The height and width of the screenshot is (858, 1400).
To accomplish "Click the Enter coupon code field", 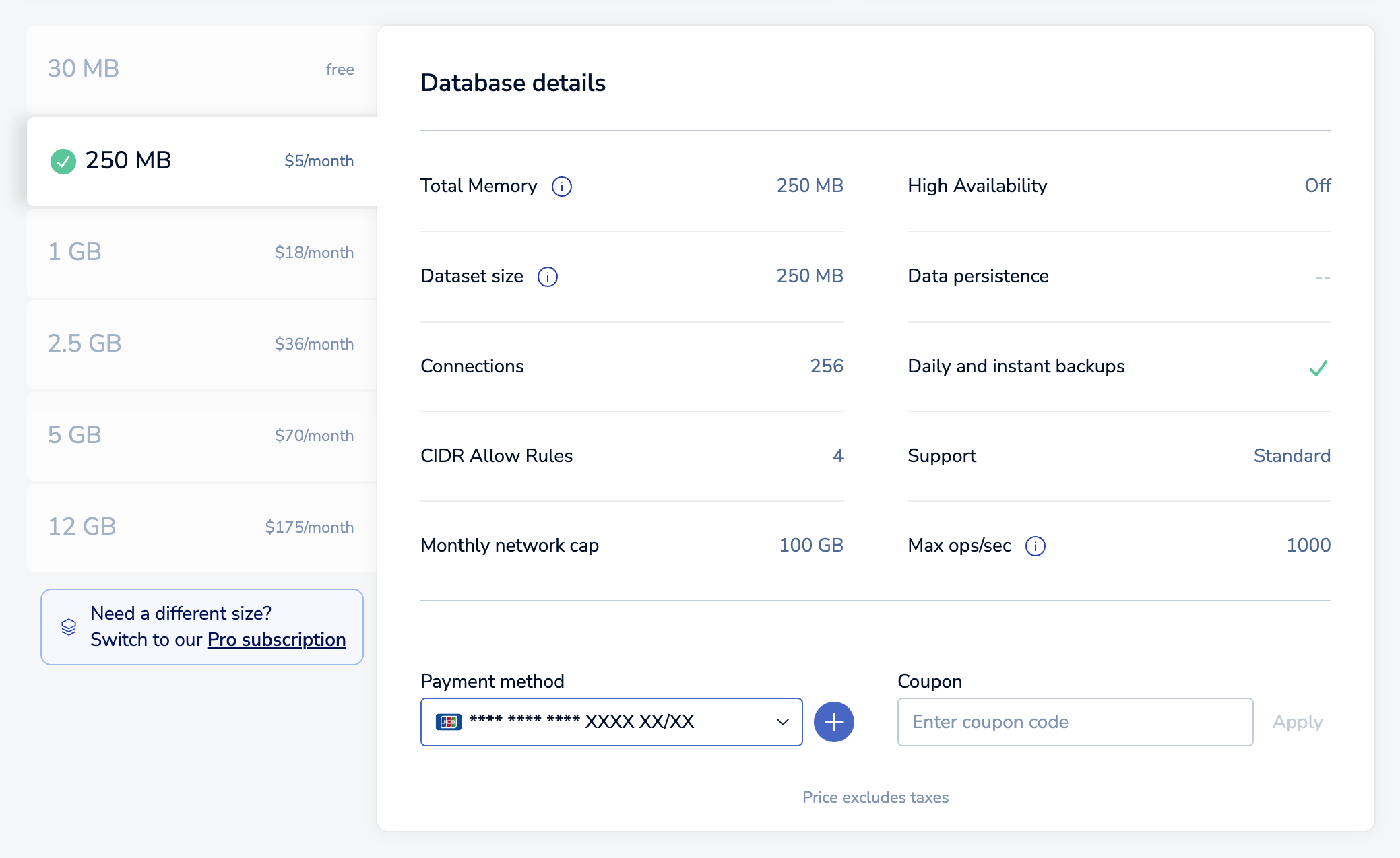I will (1075, 722).
